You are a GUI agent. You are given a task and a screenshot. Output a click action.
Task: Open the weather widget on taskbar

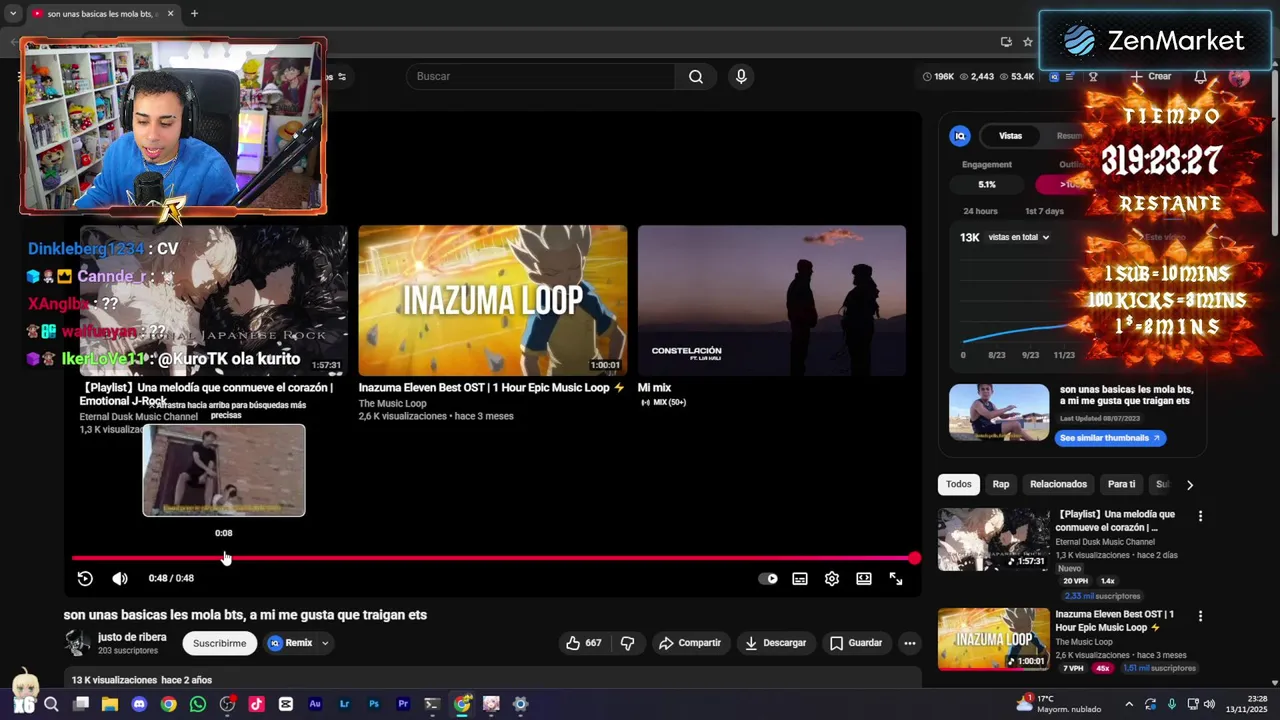coord(1057,704)
